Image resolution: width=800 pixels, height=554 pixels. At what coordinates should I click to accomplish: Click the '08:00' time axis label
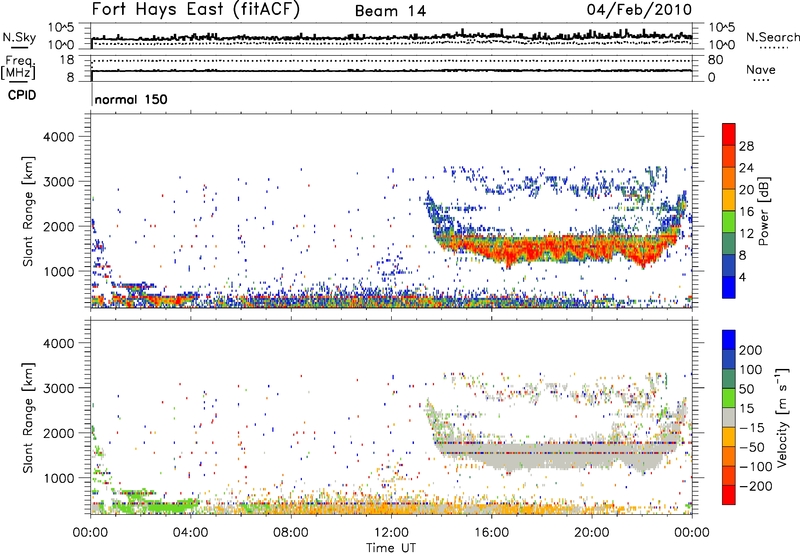(x=291, y=533)
